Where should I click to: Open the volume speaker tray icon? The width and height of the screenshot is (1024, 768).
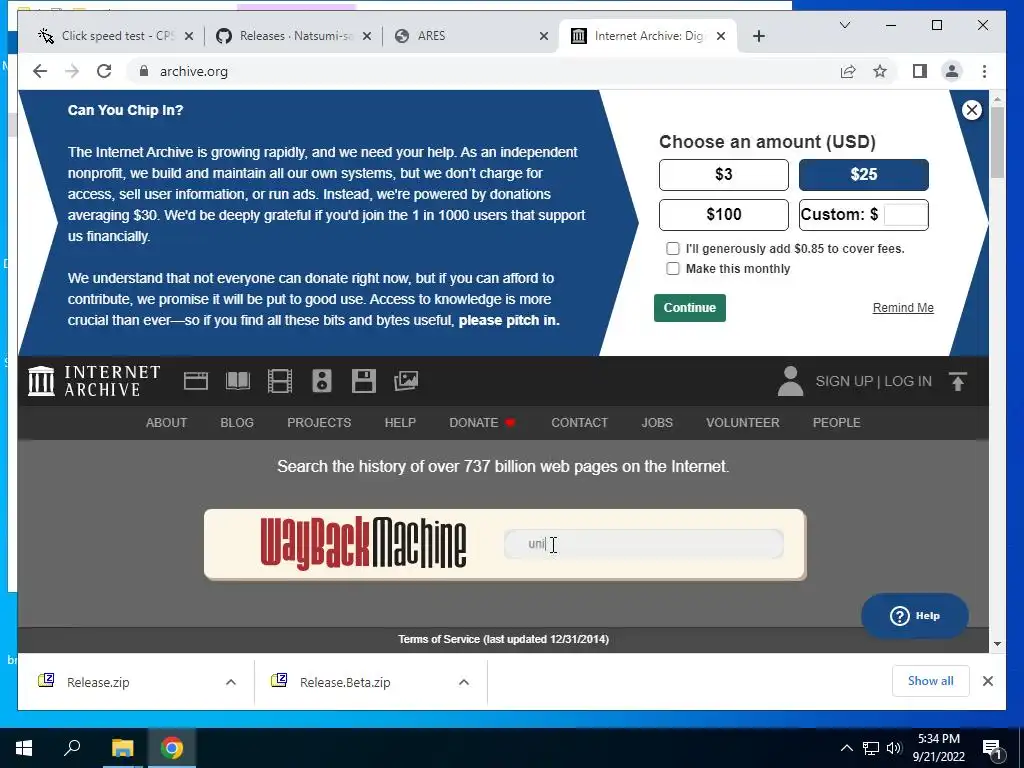[894, 748]
